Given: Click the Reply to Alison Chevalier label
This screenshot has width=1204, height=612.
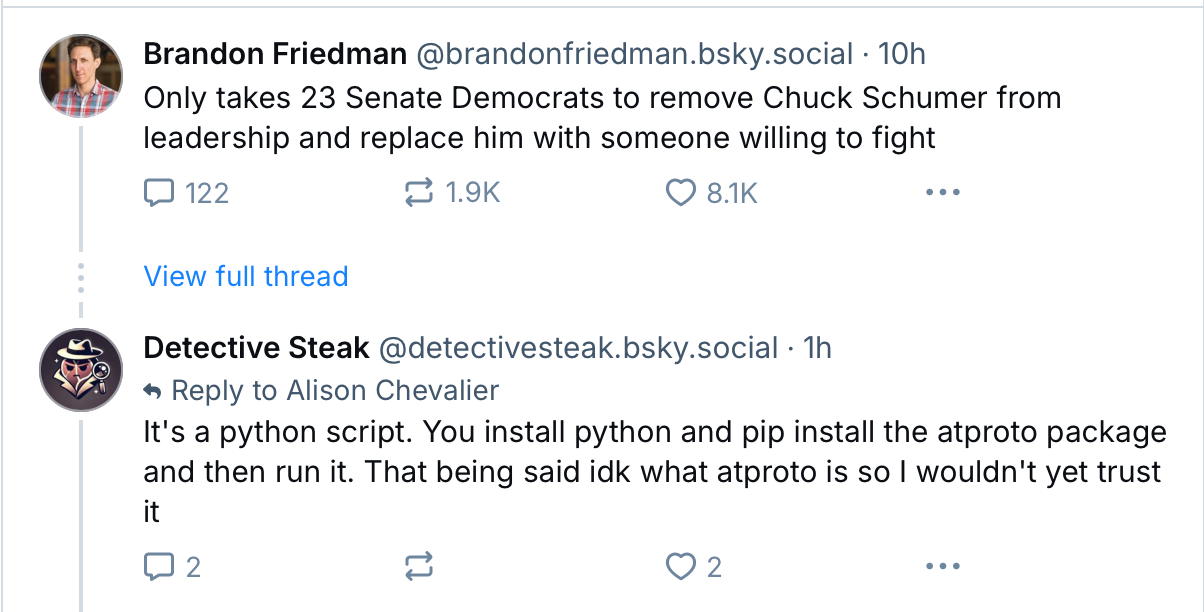Looking at the screenshot, I should coord(334,390).
